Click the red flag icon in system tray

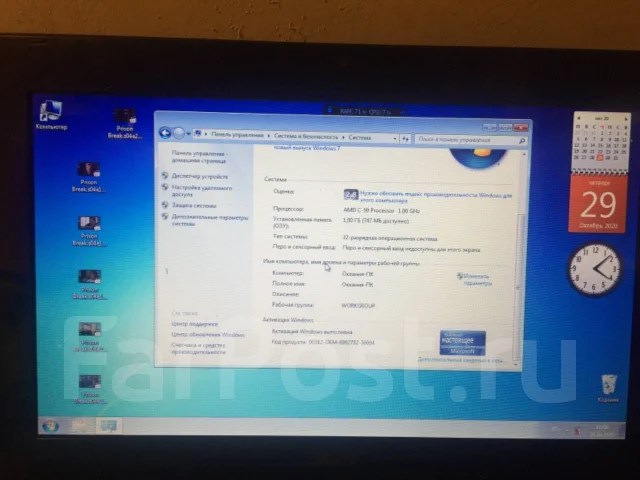point(577,431)
